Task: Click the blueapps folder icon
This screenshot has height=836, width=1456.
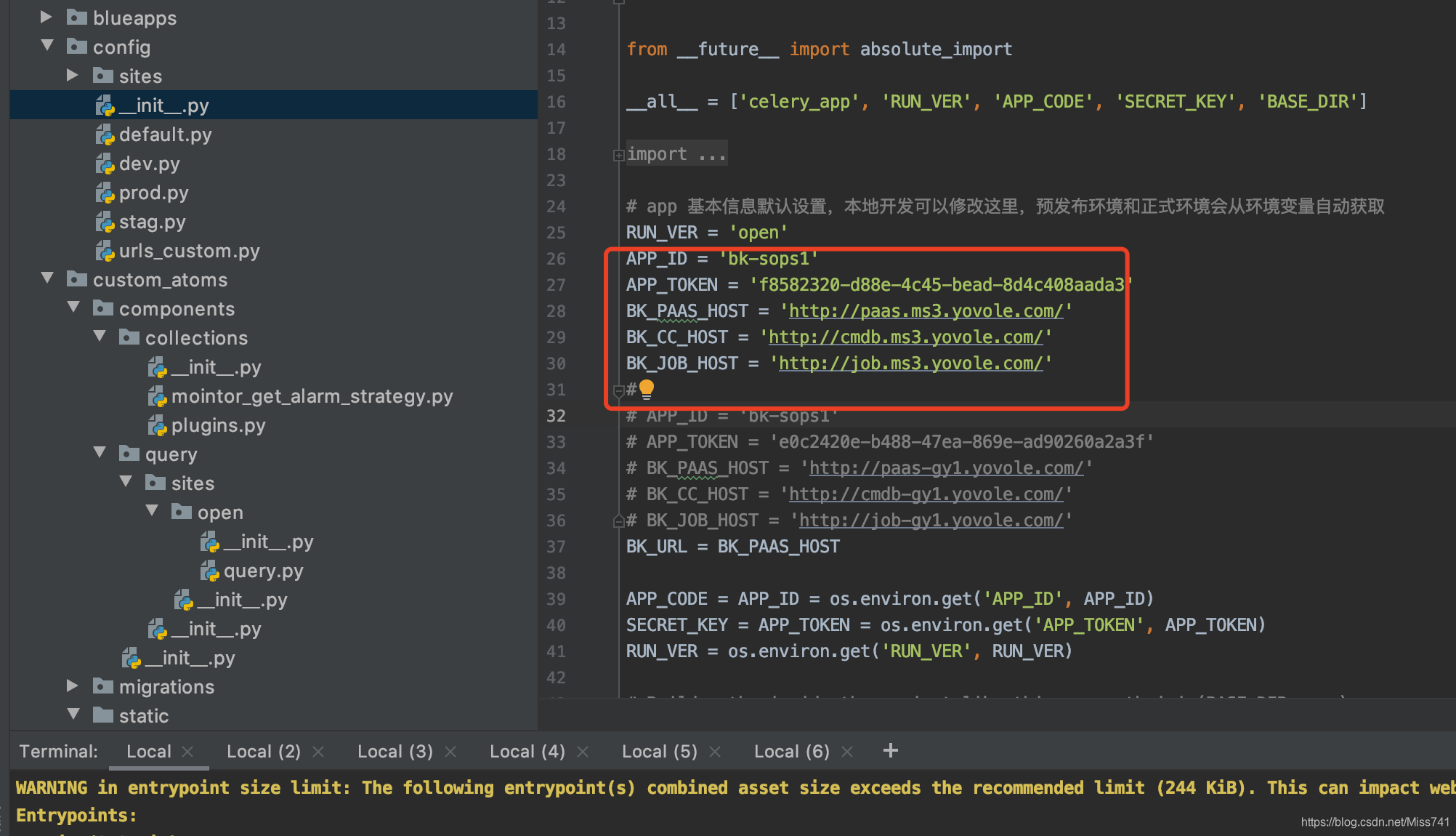Action: tap(77, 17)
